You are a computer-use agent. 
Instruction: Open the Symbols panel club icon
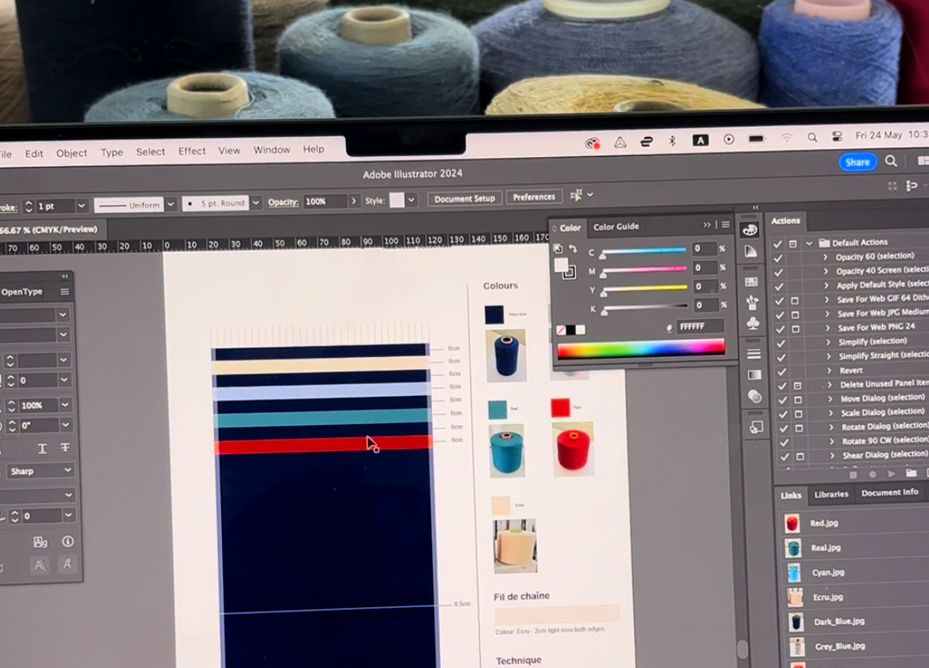pyautogui.click(x=752, y=324)
